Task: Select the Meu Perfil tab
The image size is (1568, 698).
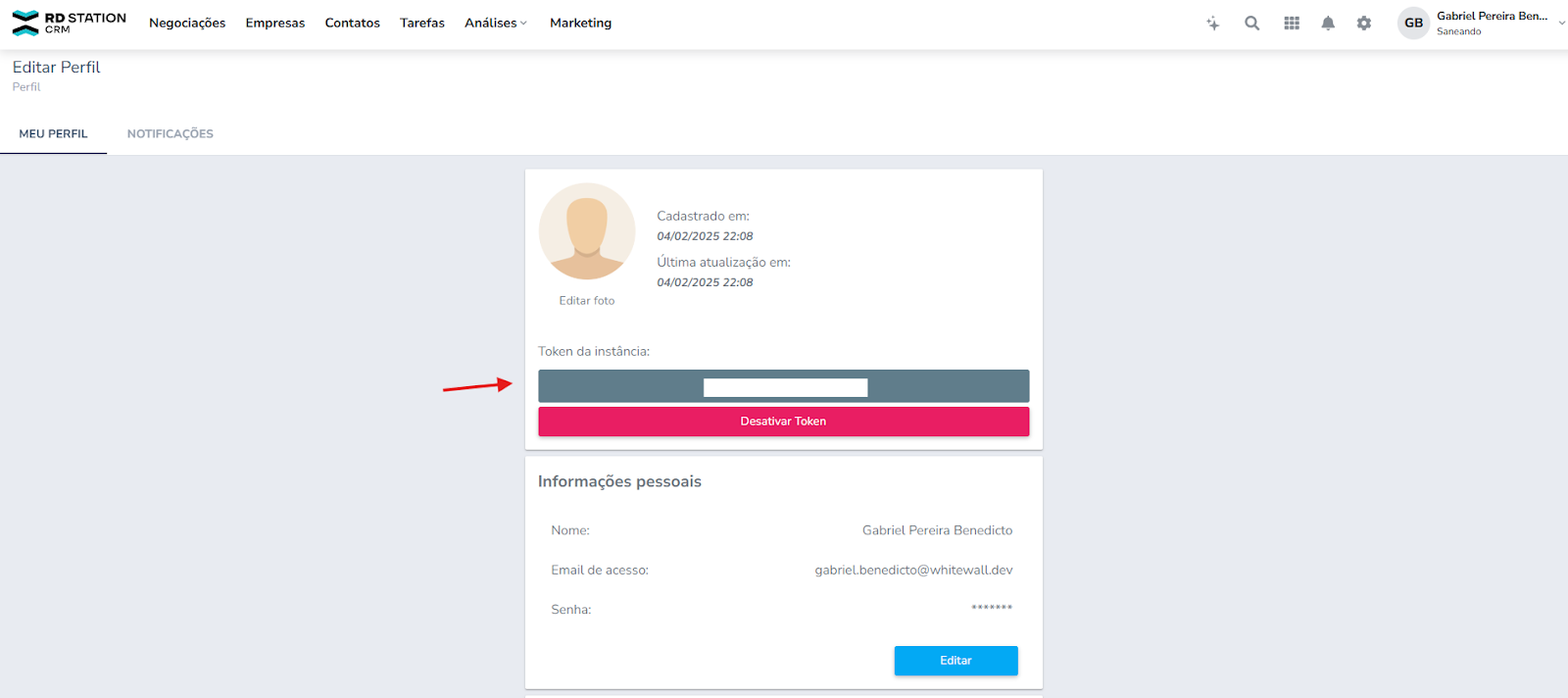Action: click(x=54, y=134)
